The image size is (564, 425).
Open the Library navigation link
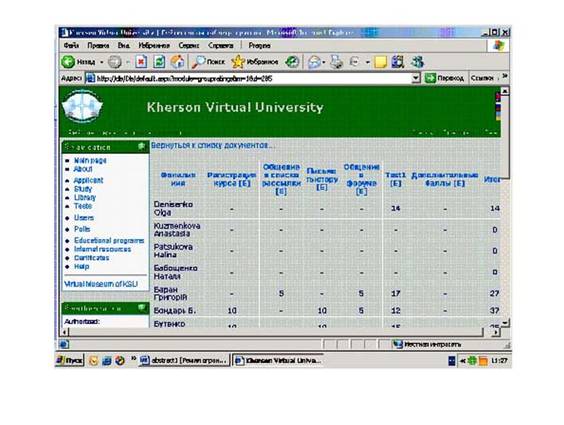85,198
